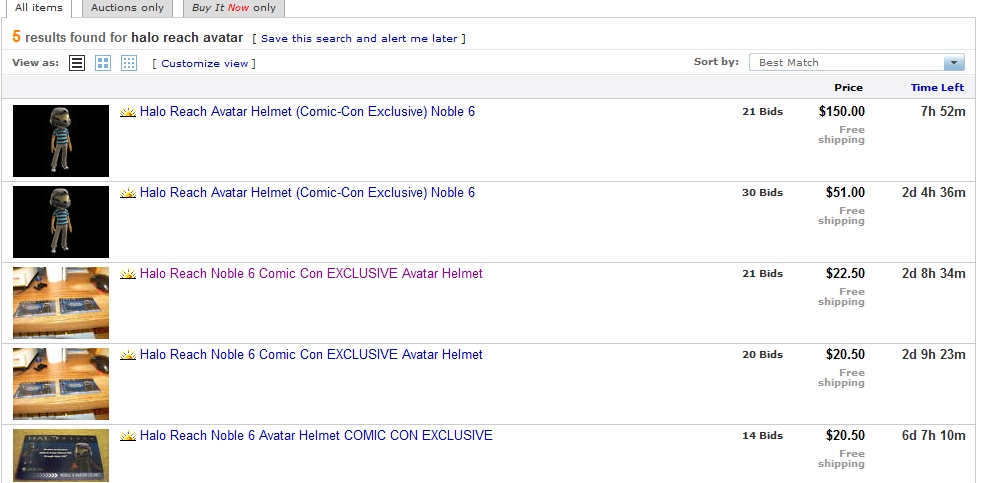Open avatar thumbnail of the $150.00 listing
Image resolution: width=981 pixels, height=483 pixels.
tap(61, 141)
